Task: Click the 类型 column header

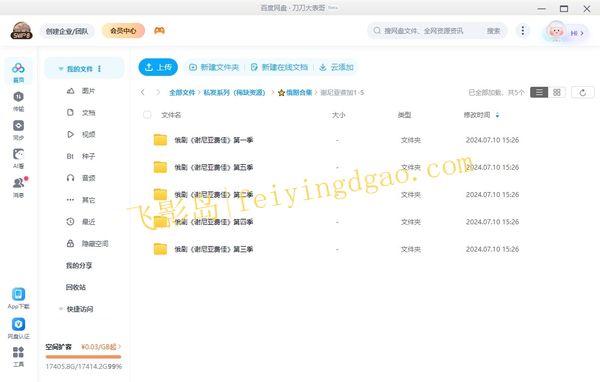Action: 404,115
